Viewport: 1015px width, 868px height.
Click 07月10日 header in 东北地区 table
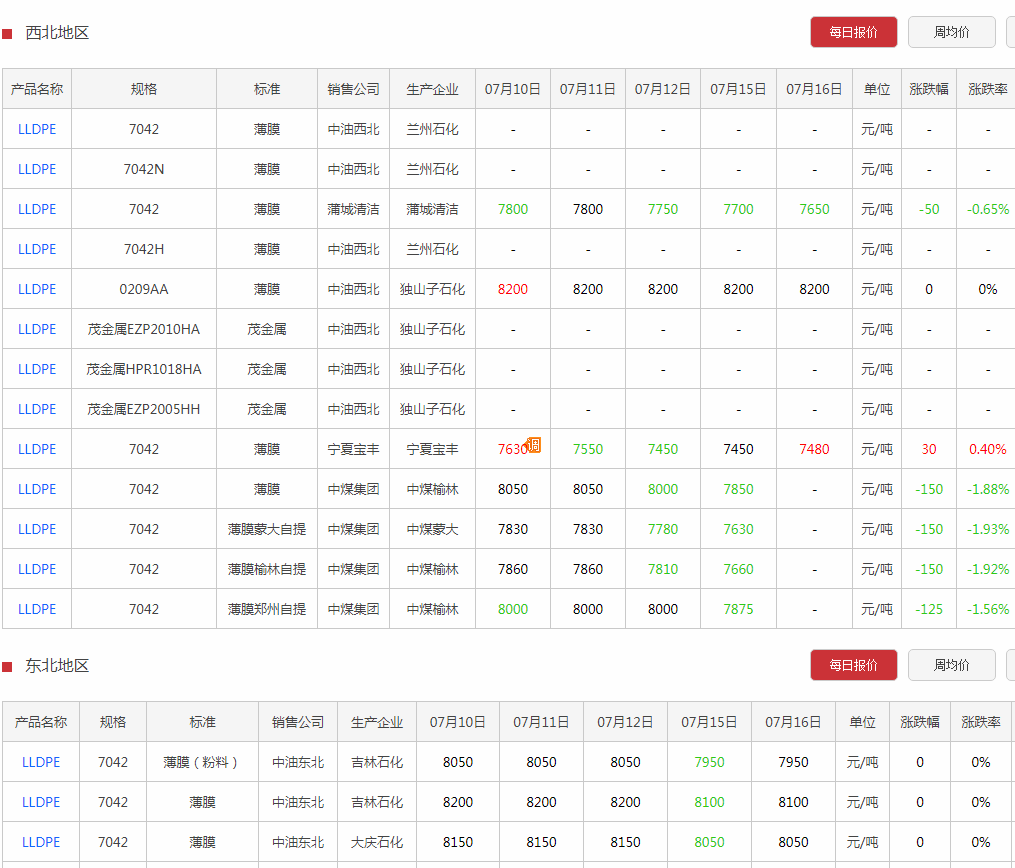(458, 722)
